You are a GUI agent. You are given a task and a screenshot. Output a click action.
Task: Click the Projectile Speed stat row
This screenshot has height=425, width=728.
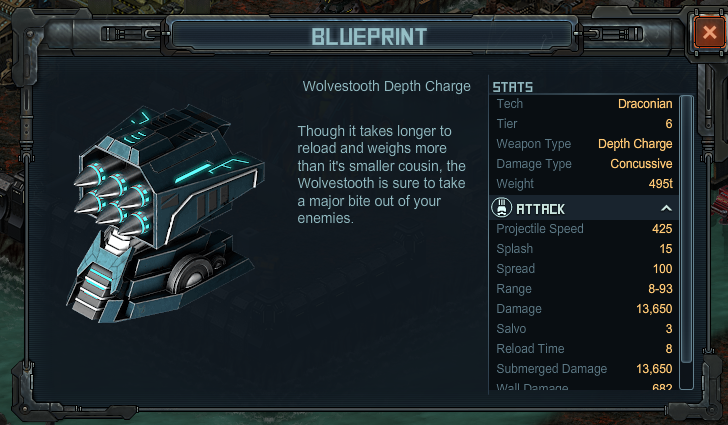584,229
